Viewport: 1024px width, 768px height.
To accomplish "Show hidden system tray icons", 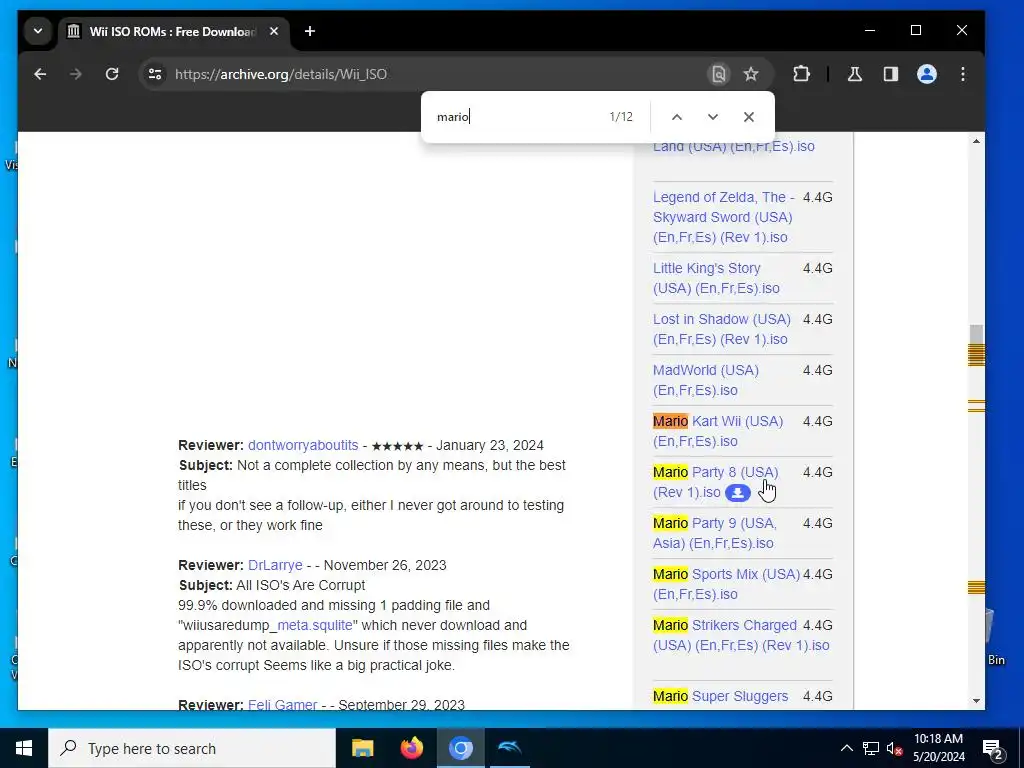I will pyautogui.click(x=846, y=748).
